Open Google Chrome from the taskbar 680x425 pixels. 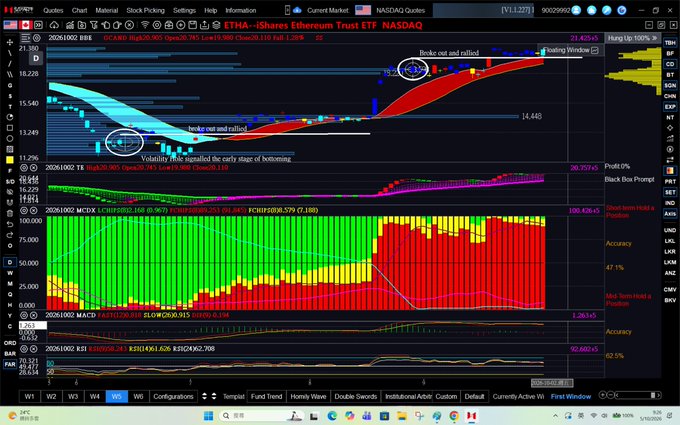coord(454,416)
